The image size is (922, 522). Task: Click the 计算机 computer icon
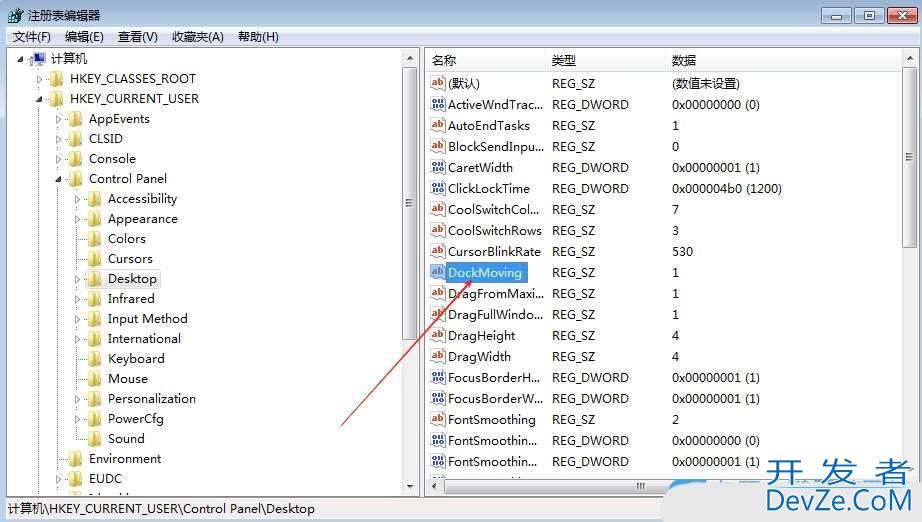[38, 59]
